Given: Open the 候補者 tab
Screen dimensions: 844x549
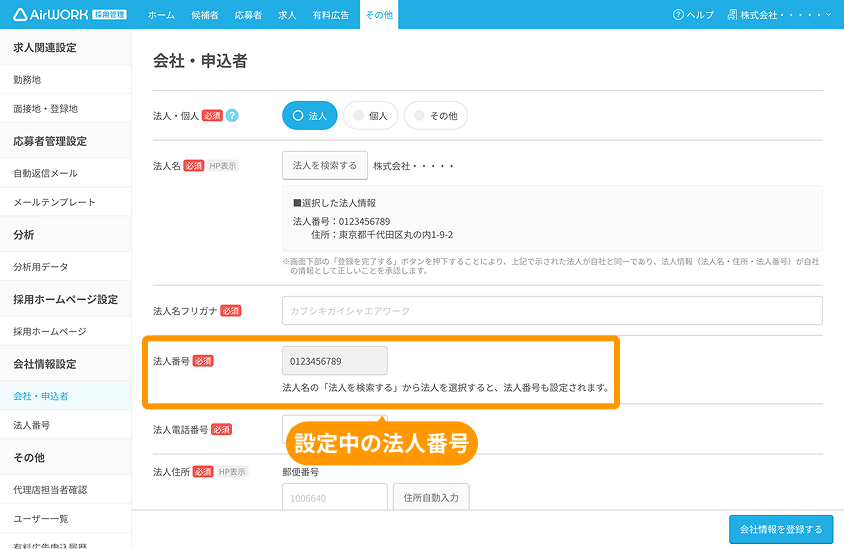Looking at the screenshot, I should 205,15.
